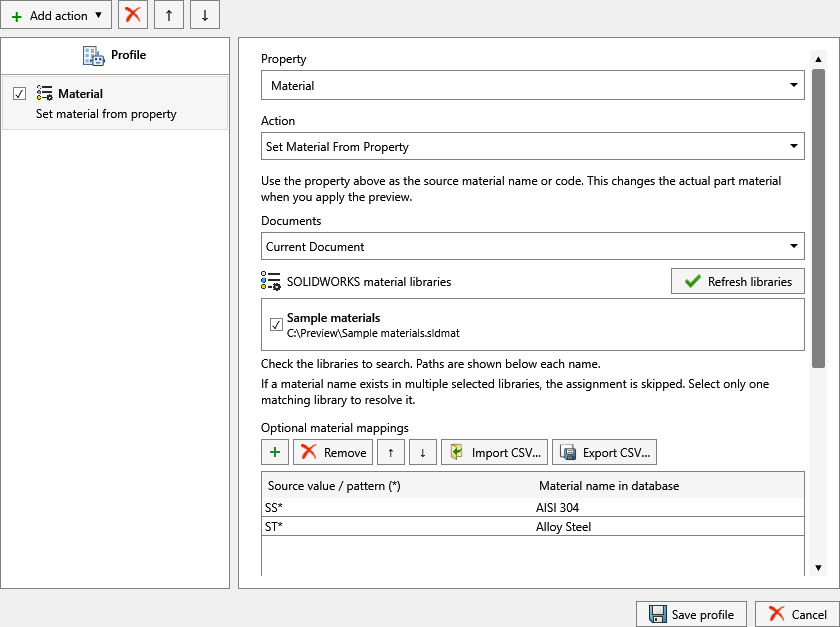This screenshot has width=840, height=627.
Task: Click the SOLIDWORKS material libraries icon
Action: pyautogui.click(x=271, y=281)
